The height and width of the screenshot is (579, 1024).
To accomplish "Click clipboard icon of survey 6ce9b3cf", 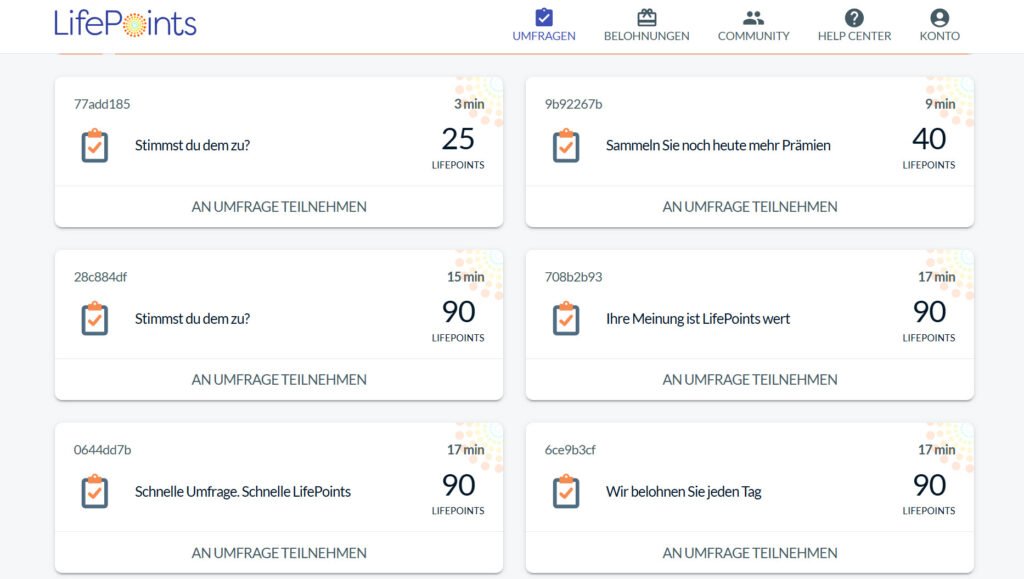I will (566, 492).
